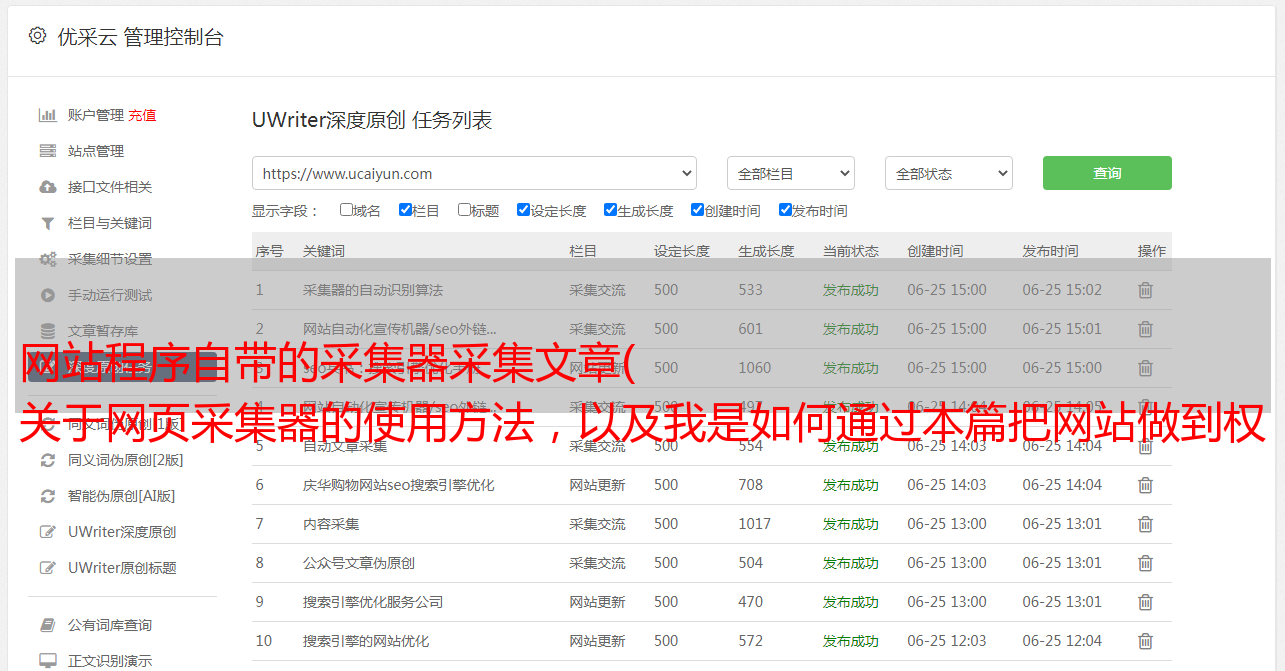Delete row 9 搜索引擎优化服务公司
1285x671 pixels.
point(1145,602)
